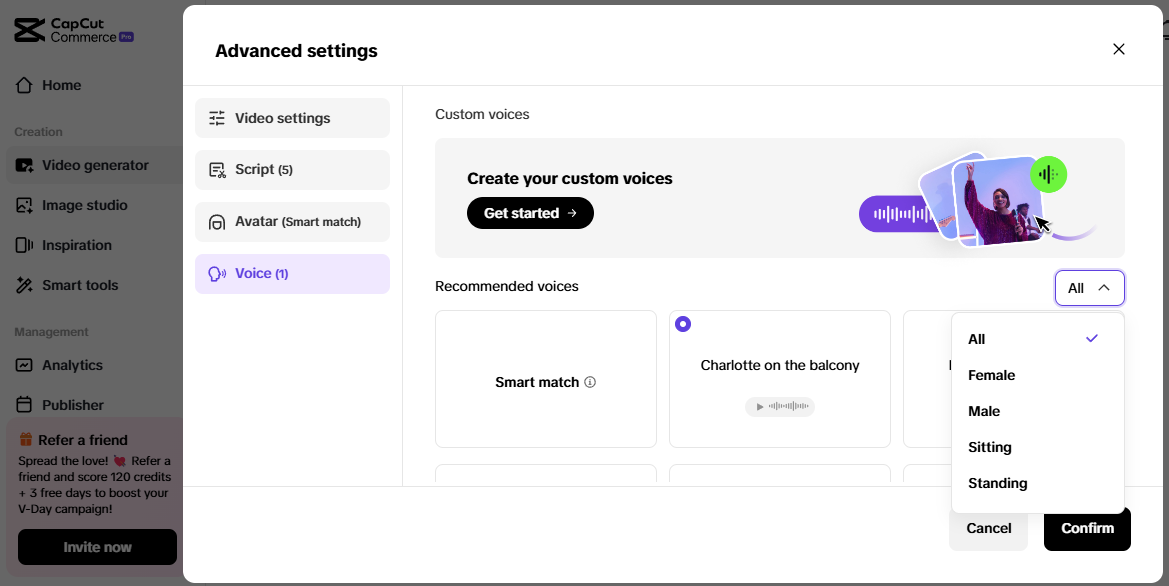Click the Analytics chart icon
Screen dimensions: 1169x586
(x=24, y=365)
